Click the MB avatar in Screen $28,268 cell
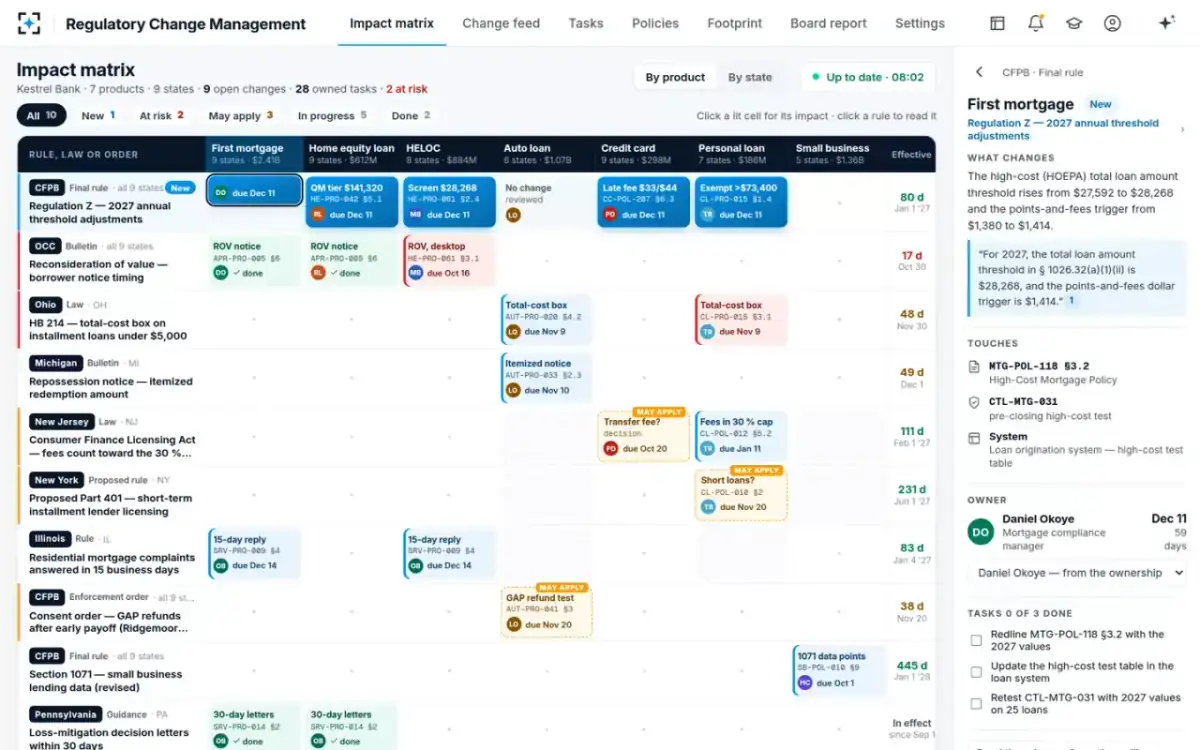The image size is (1200, 750). (415, 215)
